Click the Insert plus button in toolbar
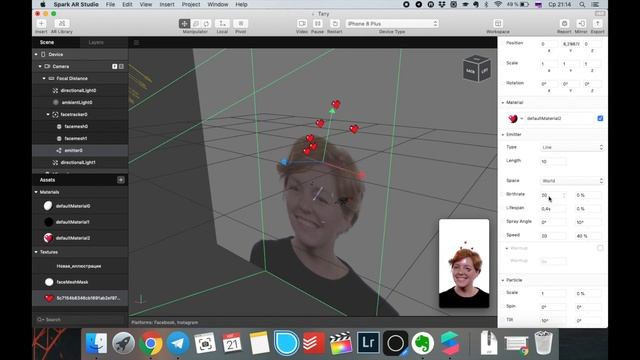 point(41,23)
